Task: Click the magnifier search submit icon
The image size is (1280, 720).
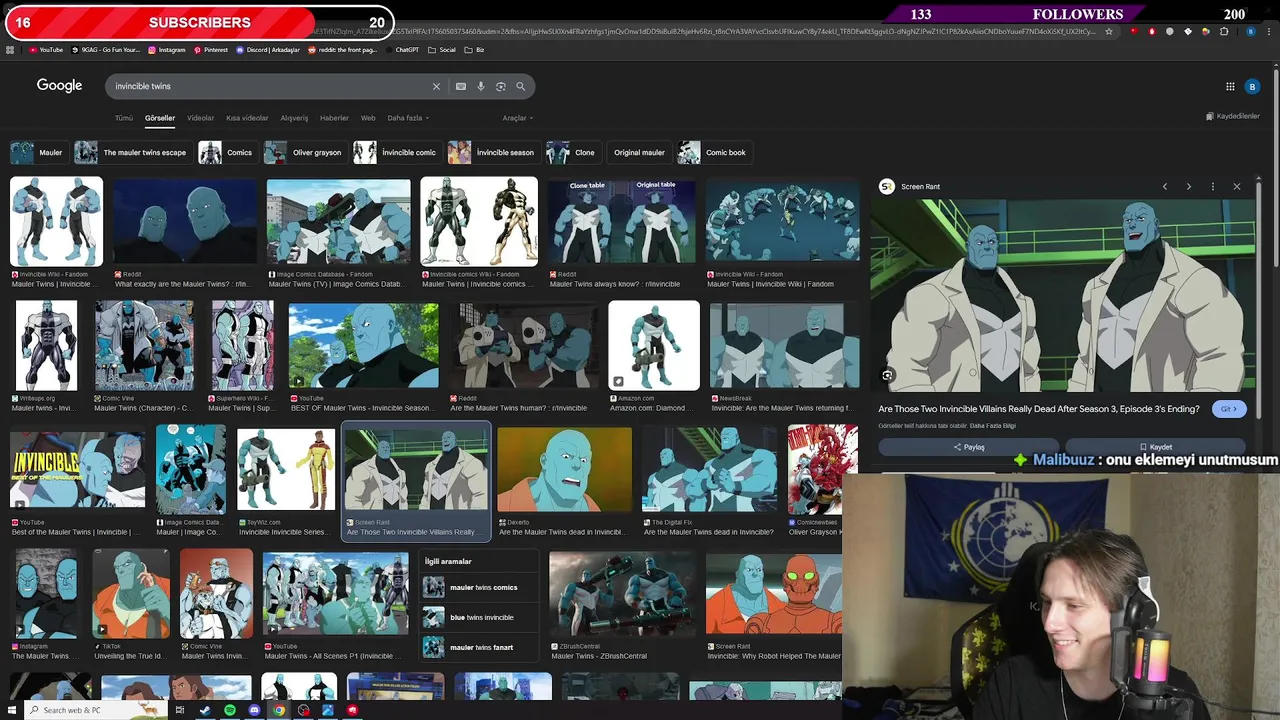Action: [x=521, y=86]
